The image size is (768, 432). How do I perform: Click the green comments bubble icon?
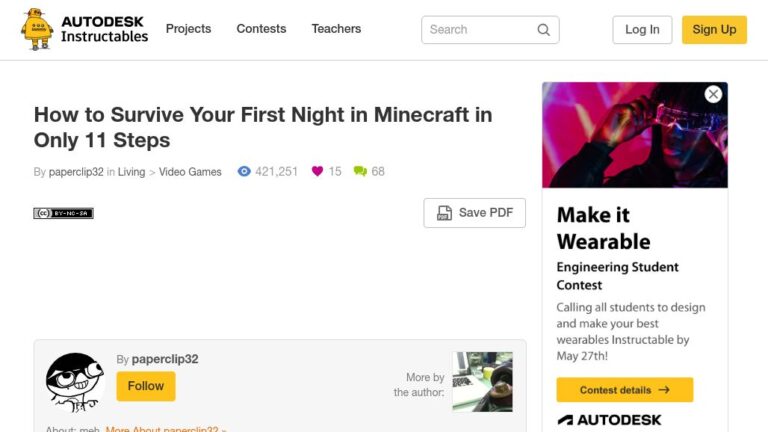tap(360, 171)
